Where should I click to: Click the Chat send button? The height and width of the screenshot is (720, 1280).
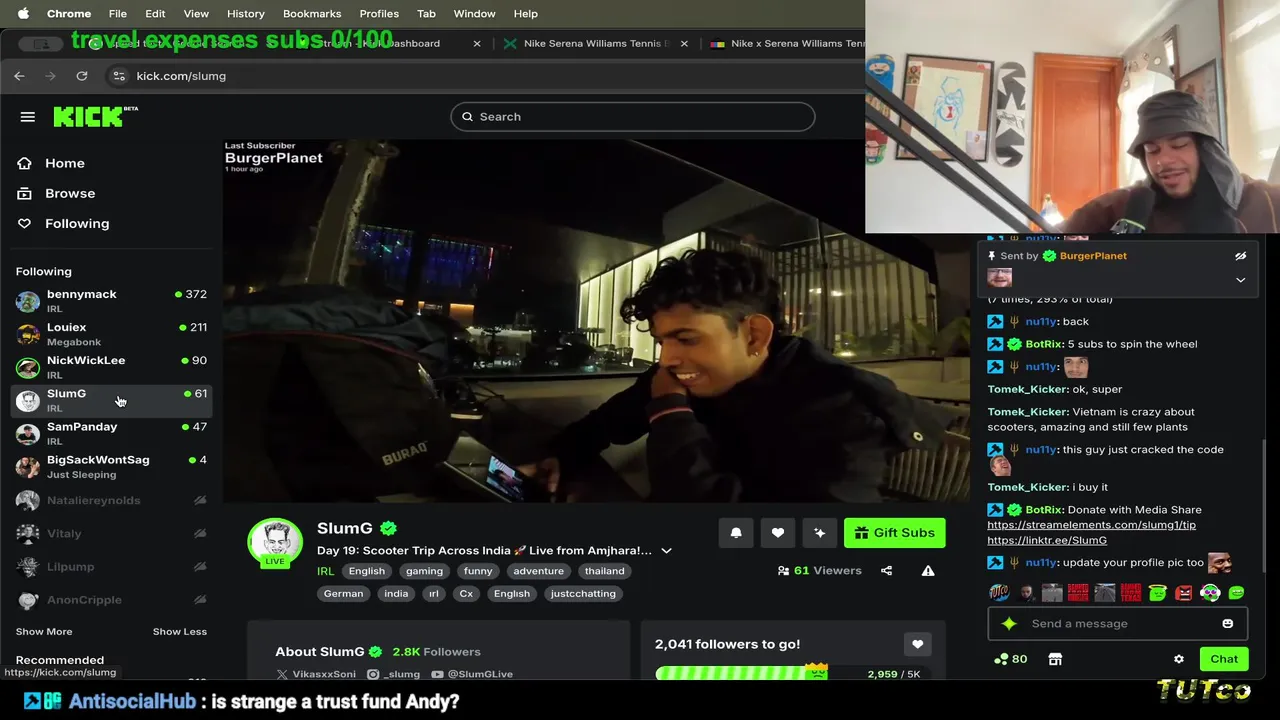pyautogui.click(x=1224, y=659)
